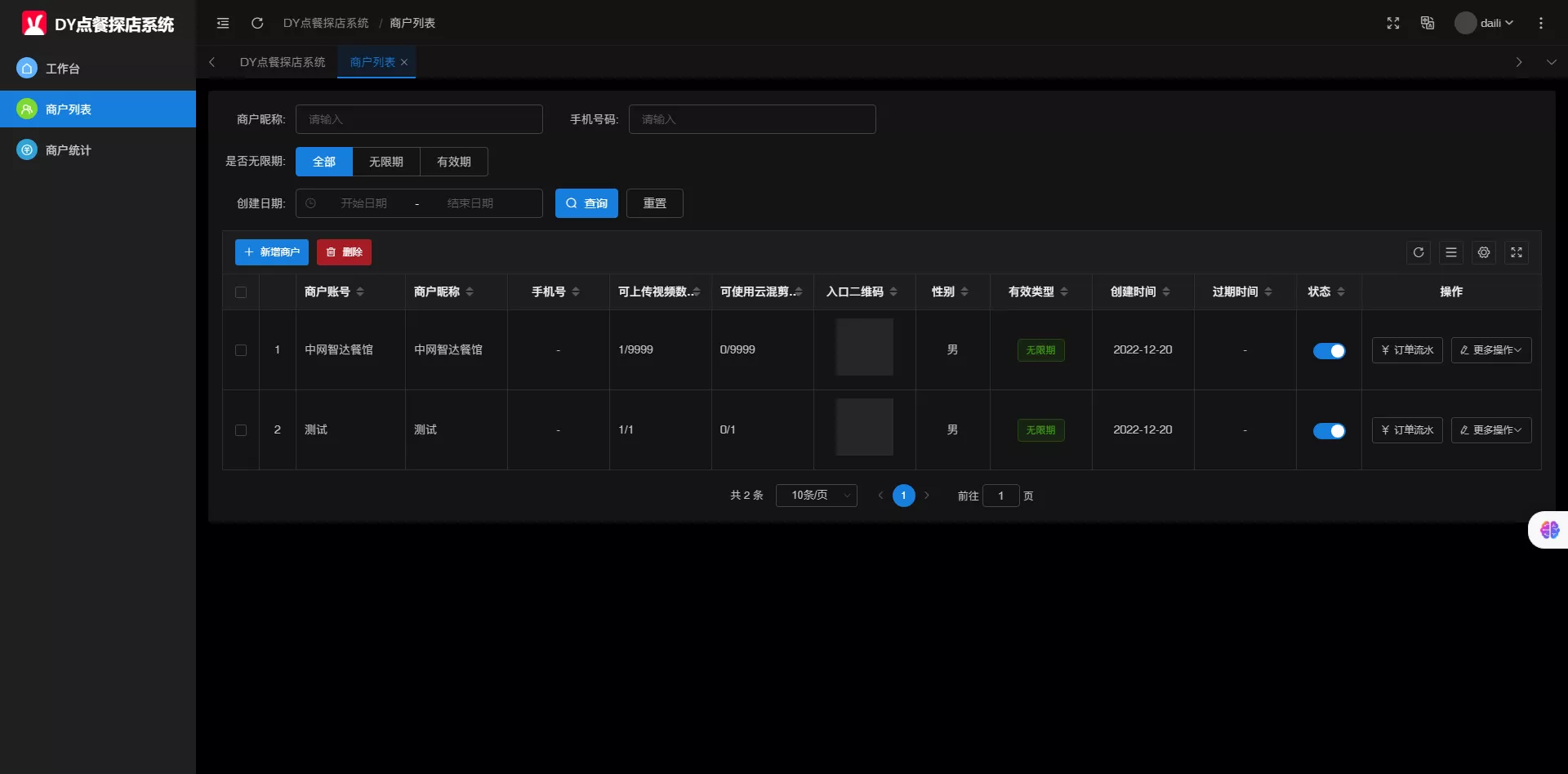Collapse the sidebar menu icon

(223, 24)
